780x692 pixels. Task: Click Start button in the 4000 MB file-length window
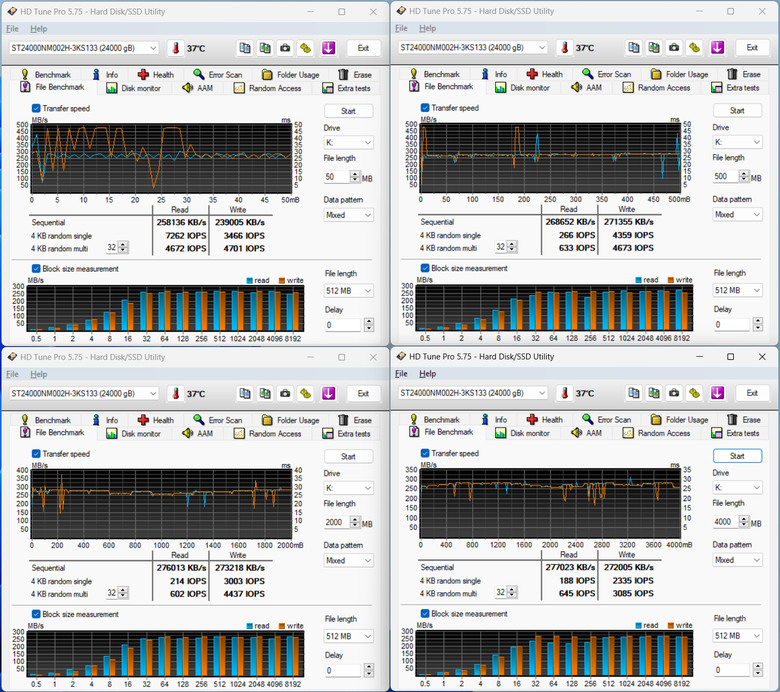[737, 456]
